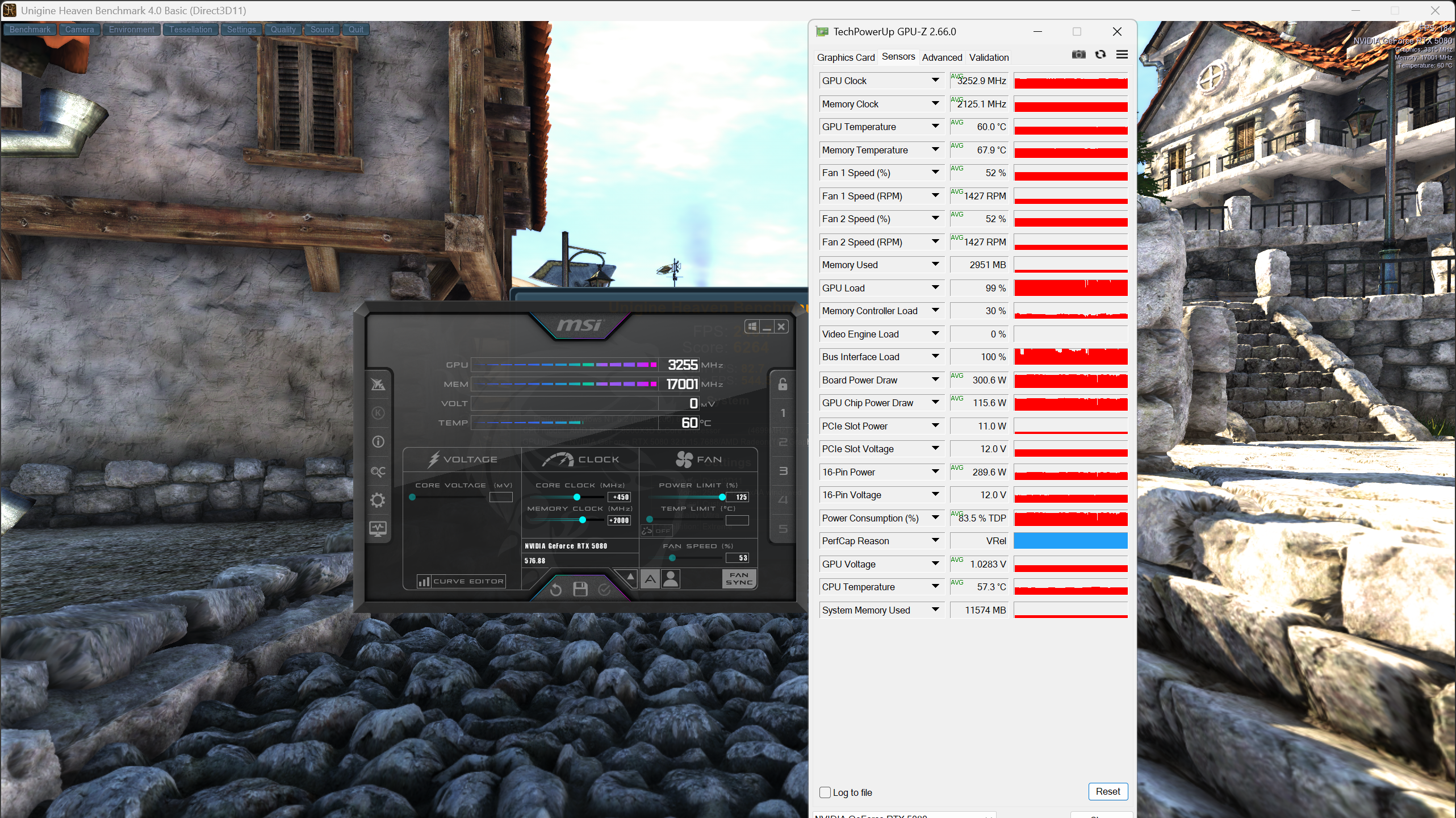
Task: Expand the Board Power Draw dropdown
Action: 935,380
